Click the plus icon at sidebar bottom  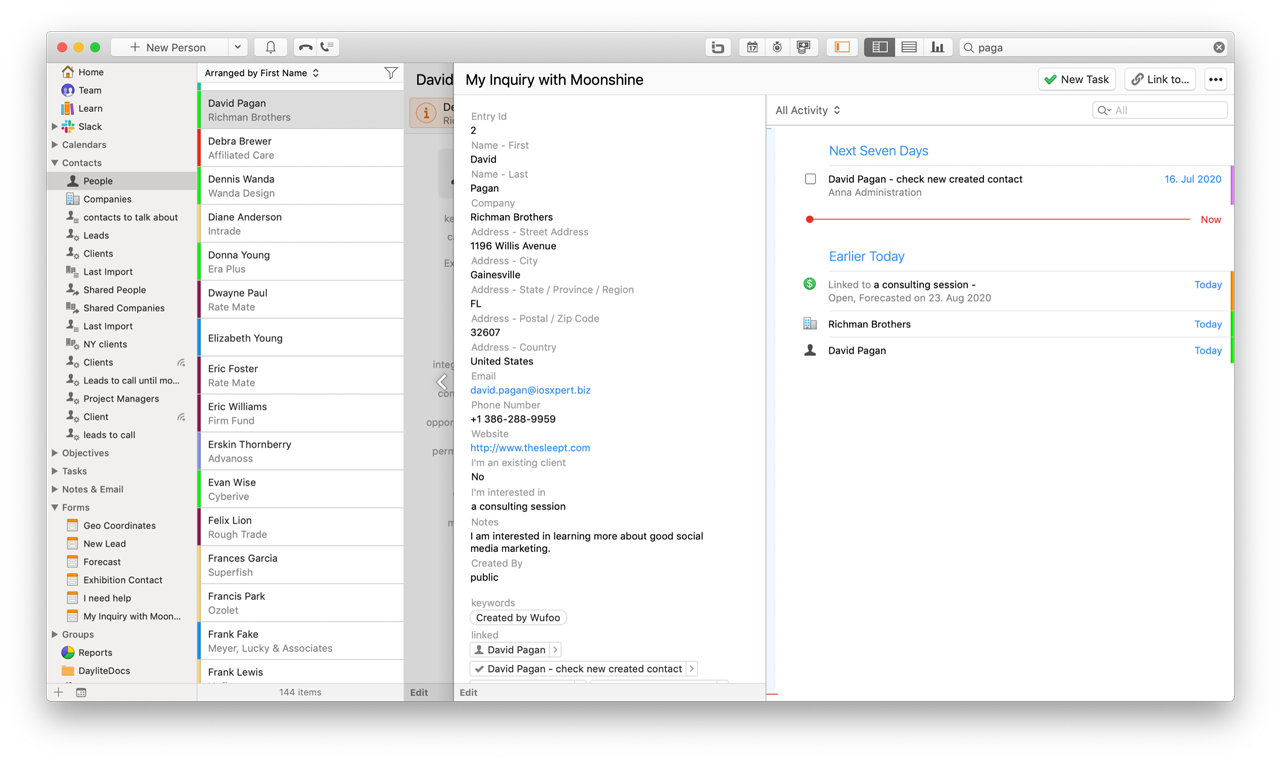click(x=58, y=692)
